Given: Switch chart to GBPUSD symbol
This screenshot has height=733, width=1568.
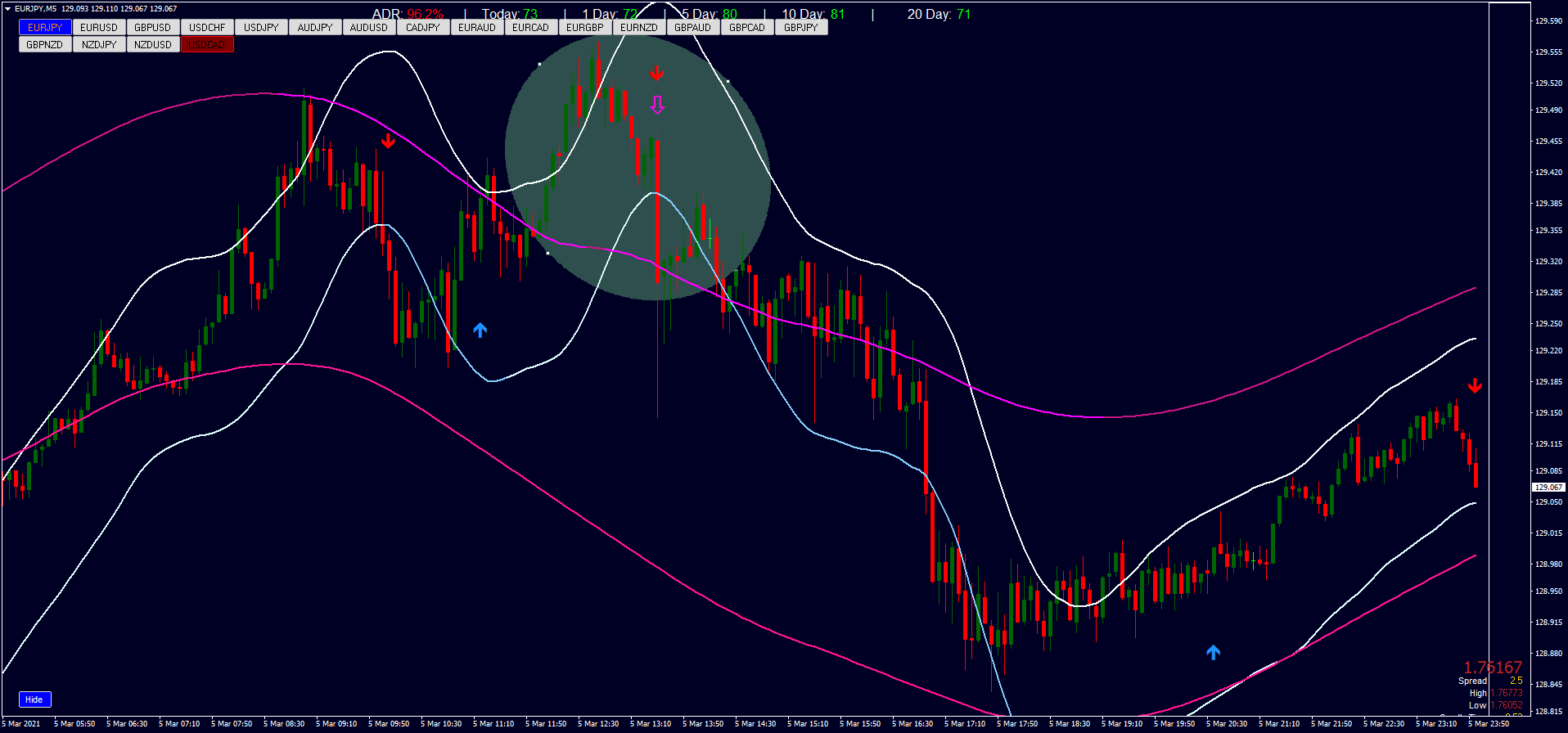Looking at the screenshot, I should [153, 28].
